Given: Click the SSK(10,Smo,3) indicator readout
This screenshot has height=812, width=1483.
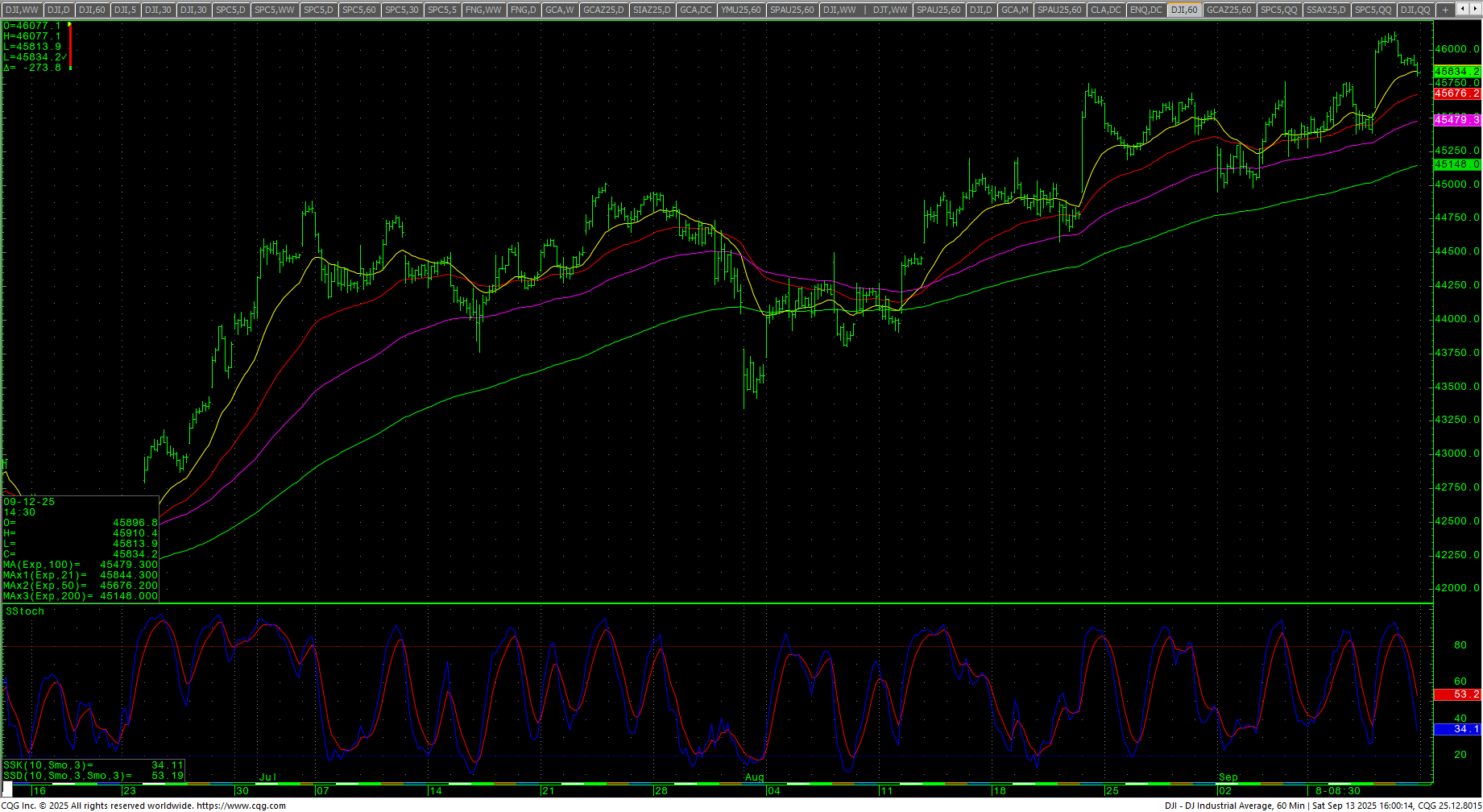Looking at the screenshot, I should (x=93, y=765).
